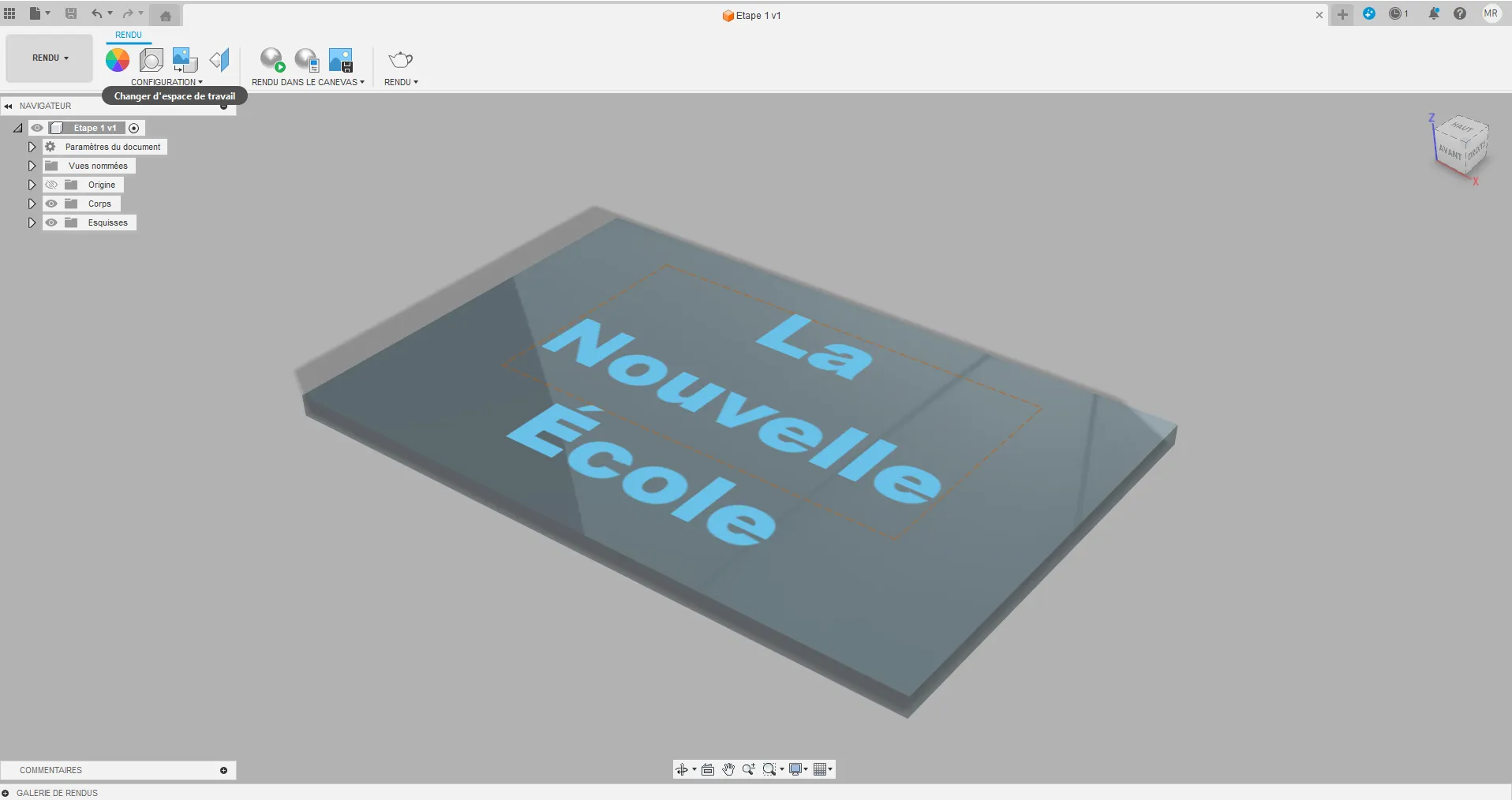Activate the Etape 1 v1 component radio button
Viewport: 1512px width, 800px height.
(134, 128)
